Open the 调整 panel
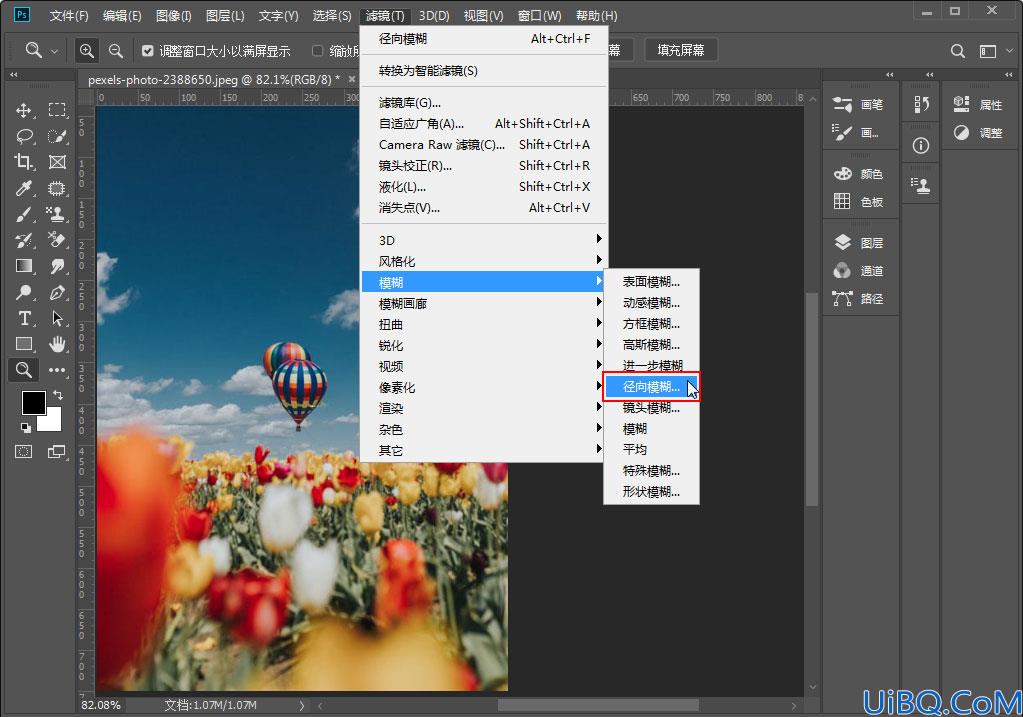The height and width of the screenshot is (717, 1023). pyautogui.click(x=978, y=132)
